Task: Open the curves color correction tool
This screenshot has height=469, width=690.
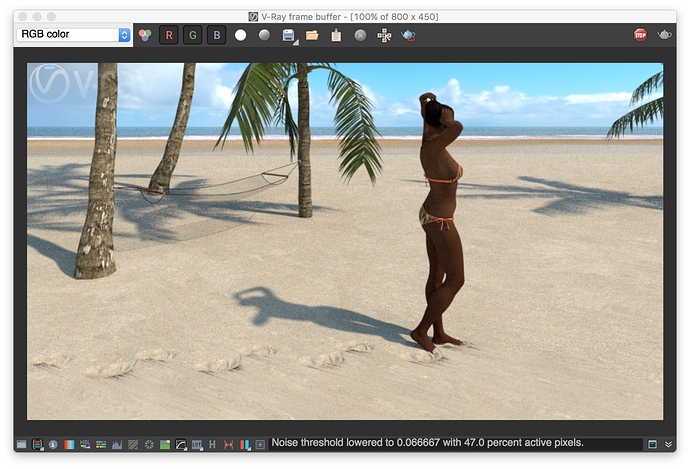Action: tap(181, 444)
